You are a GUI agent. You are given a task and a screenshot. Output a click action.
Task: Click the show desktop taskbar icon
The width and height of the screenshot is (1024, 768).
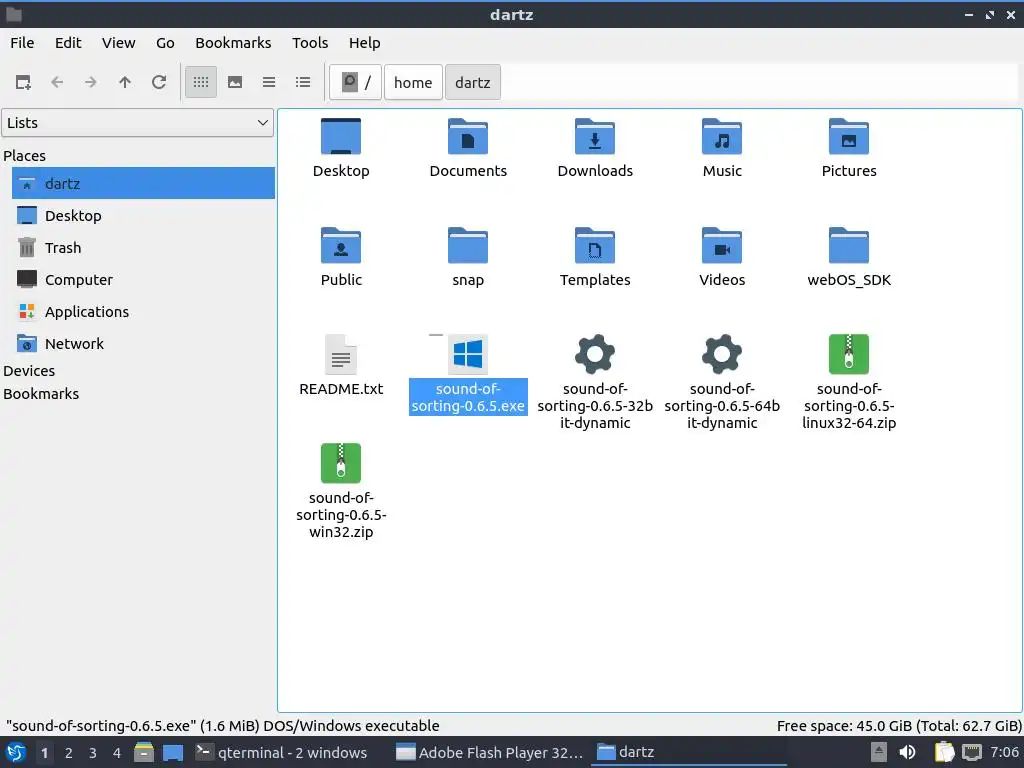173,752
